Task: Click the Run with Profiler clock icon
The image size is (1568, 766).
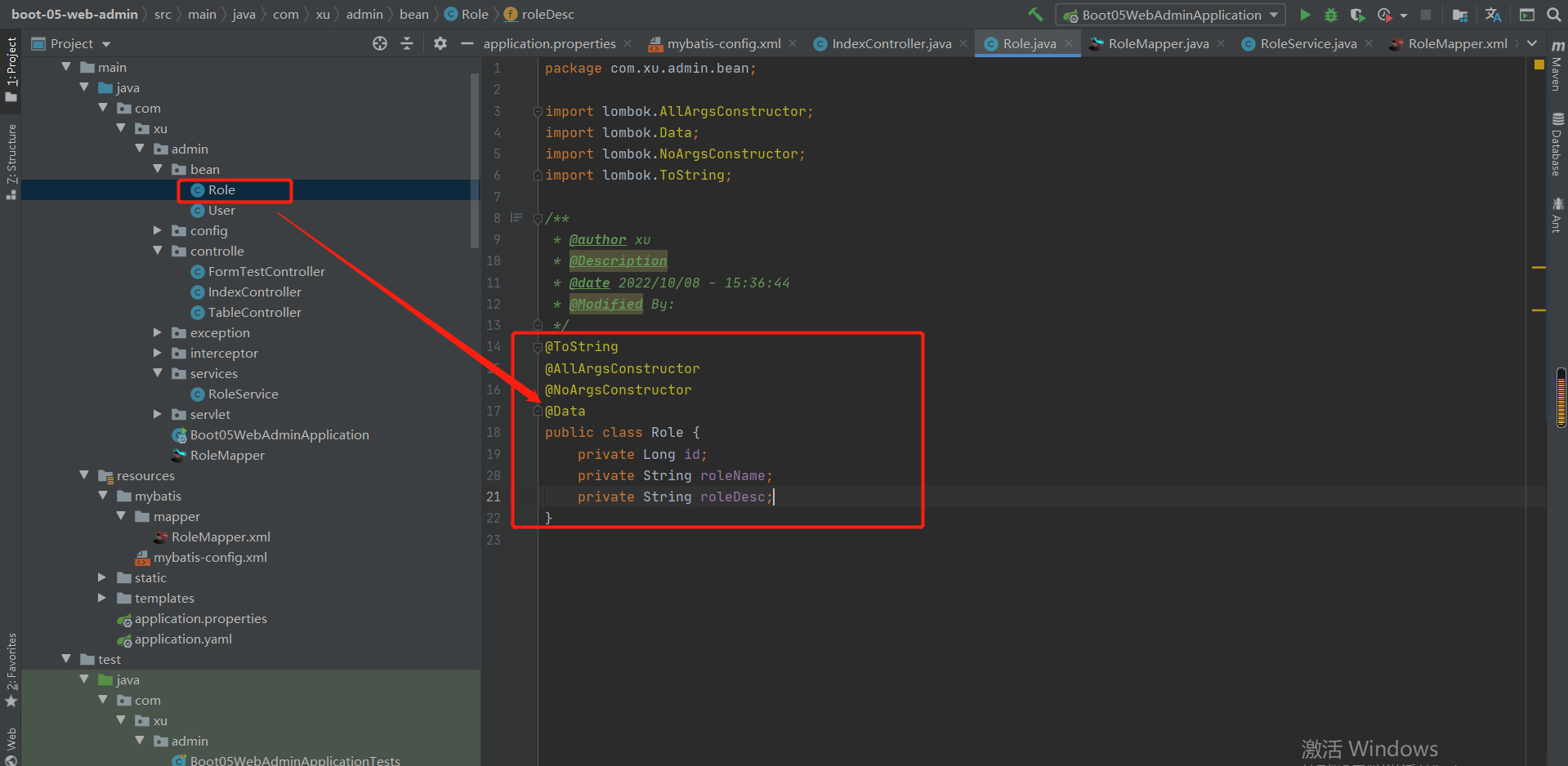Action: click(1384, 15)
